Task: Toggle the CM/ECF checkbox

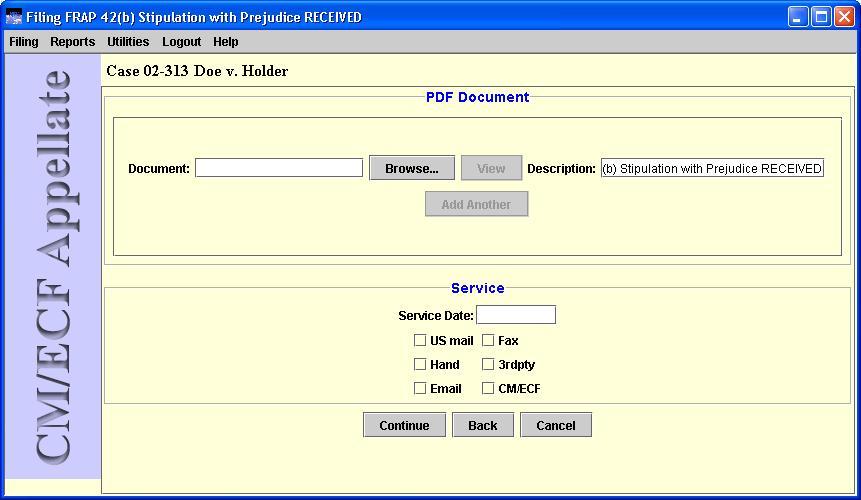Action: pos(488,388)
